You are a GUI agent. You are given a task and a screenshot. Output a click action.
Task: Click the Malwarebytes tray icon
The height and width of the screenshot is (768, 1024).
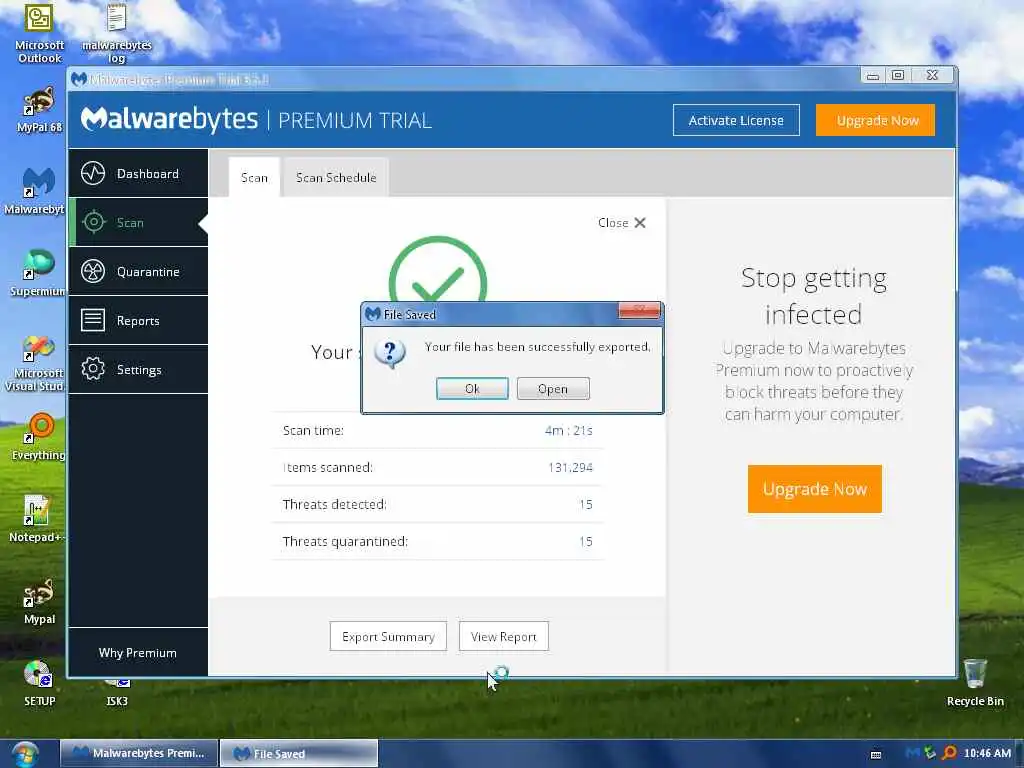point(912,753)
